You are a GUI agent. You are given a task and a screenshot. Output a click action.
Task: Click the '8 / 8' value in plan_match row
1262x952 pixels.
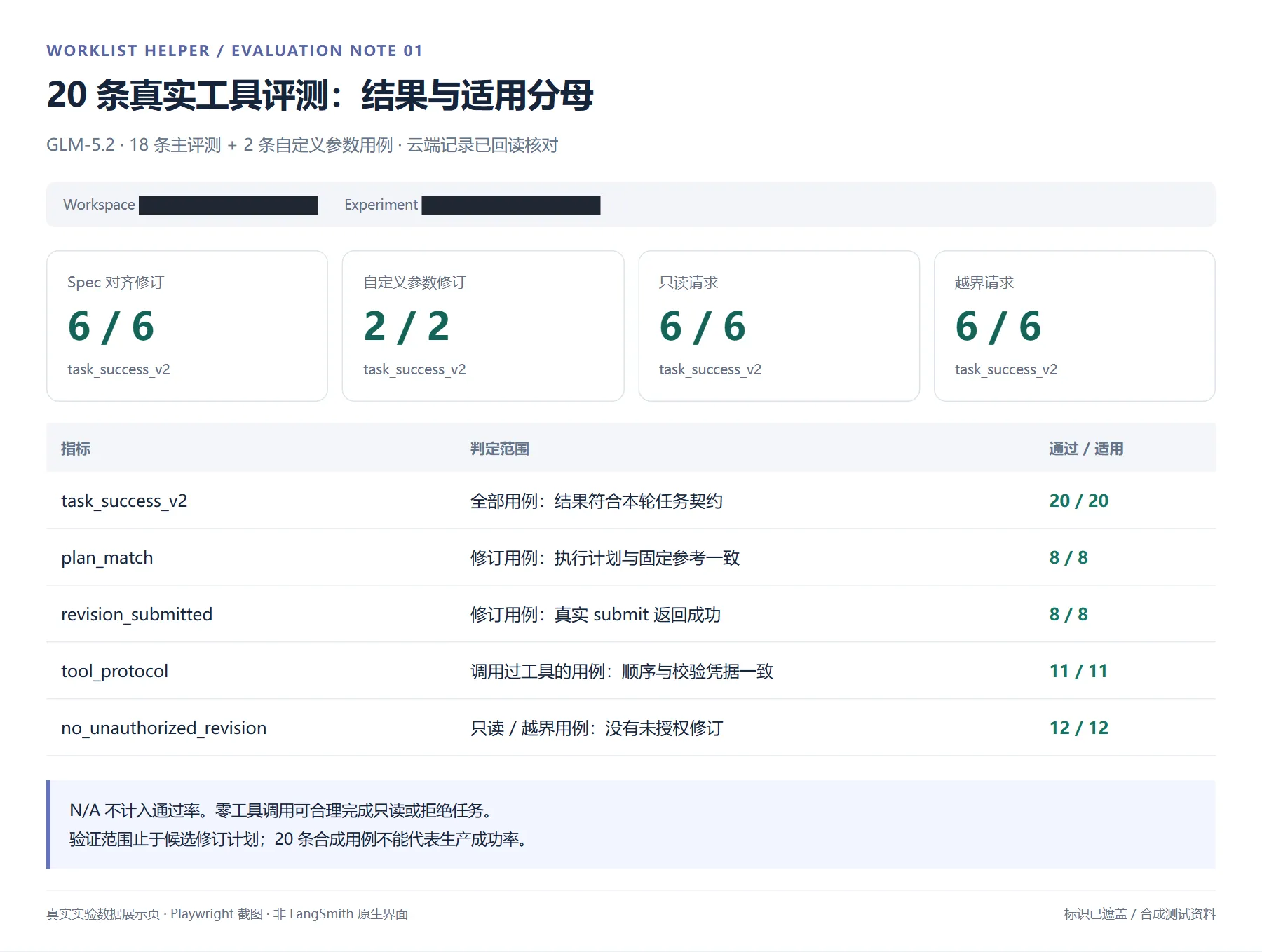tap(1068, 558)
